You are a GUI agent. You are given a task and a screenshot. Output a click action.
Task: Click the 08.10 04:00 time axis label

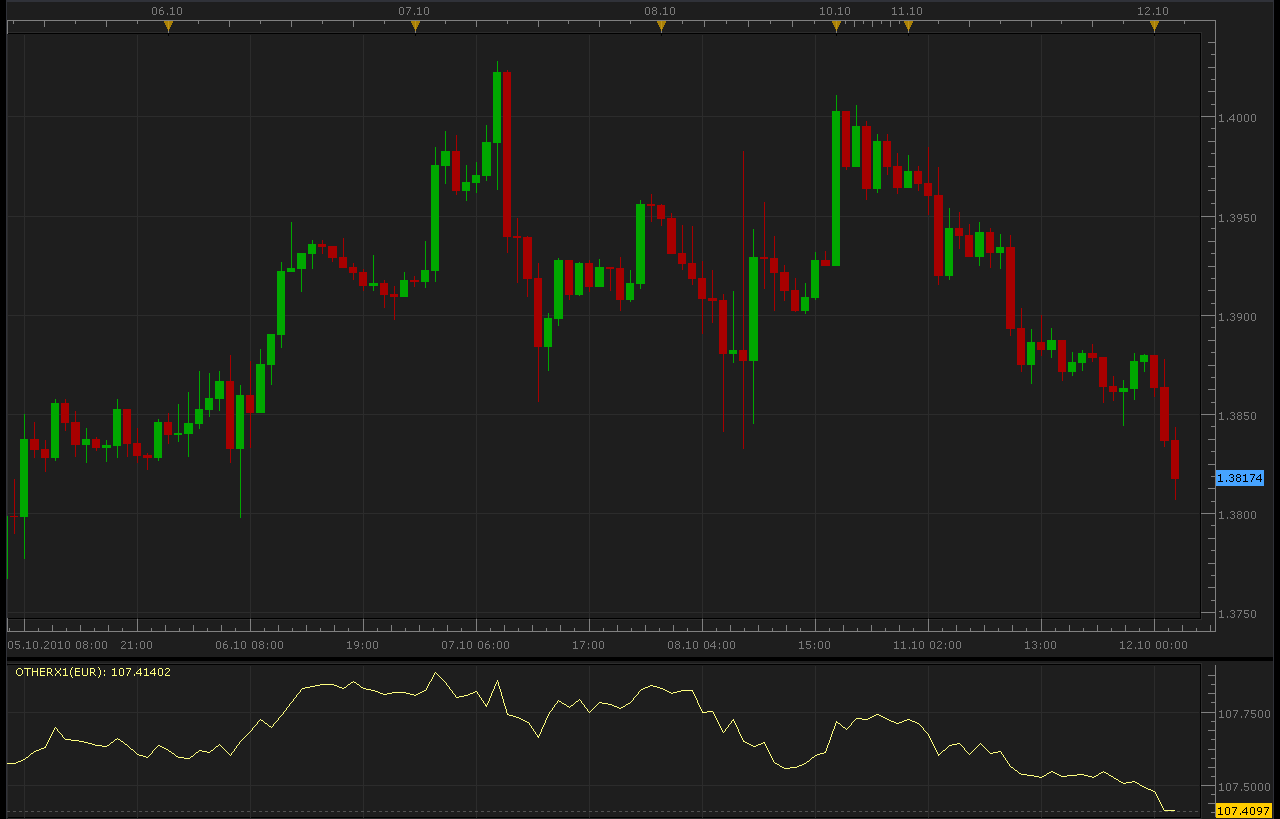702,645
